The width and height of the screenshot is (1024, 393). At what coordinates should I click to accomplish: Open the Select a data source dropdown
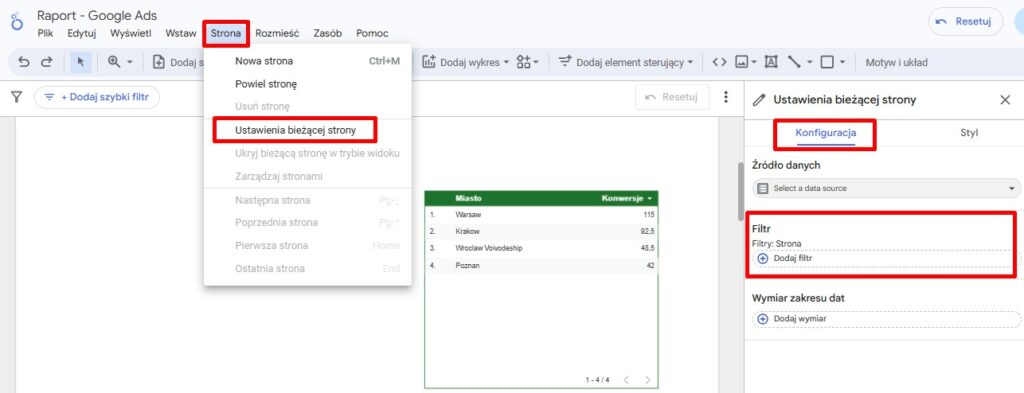click(886, 188)
